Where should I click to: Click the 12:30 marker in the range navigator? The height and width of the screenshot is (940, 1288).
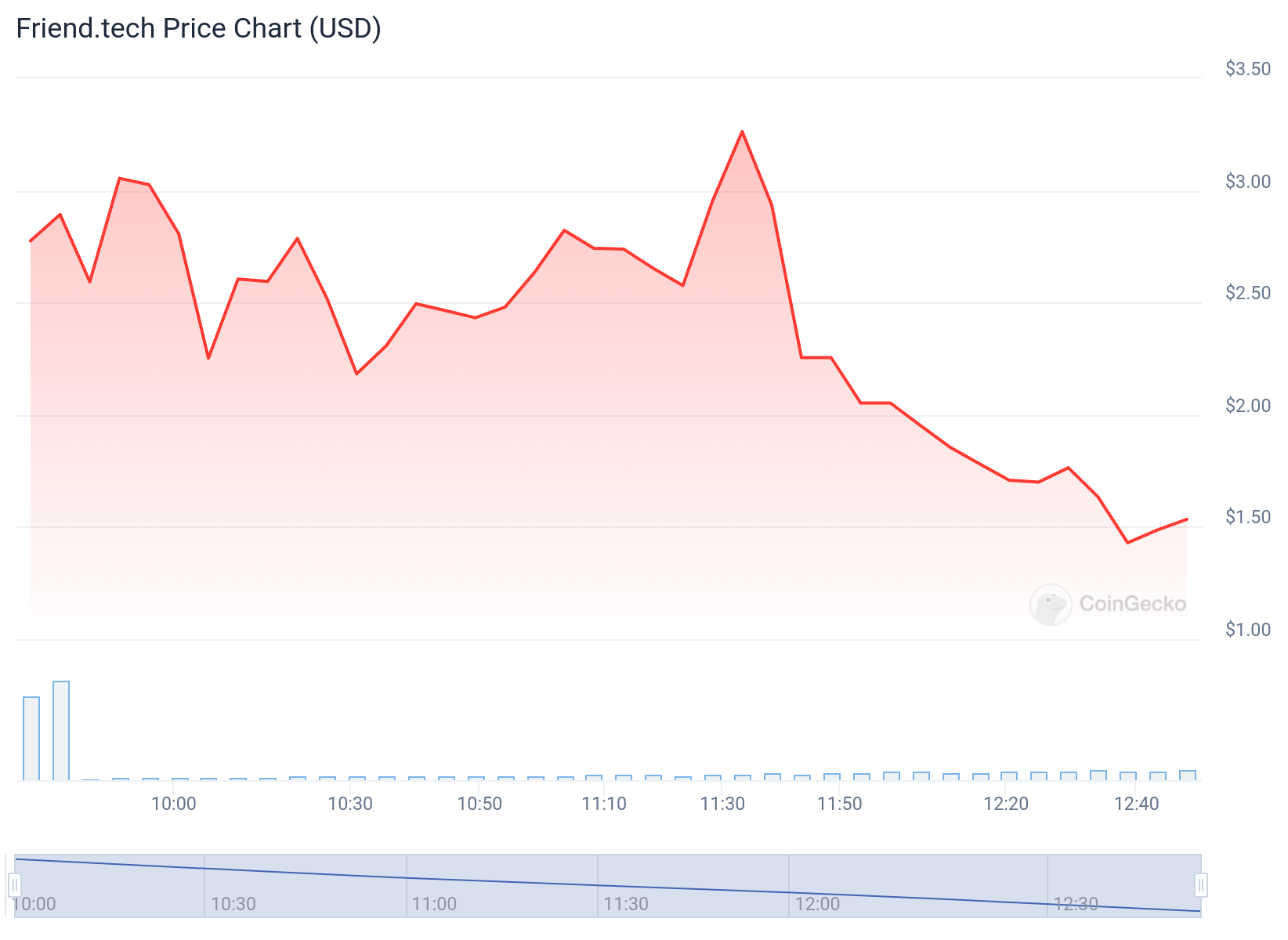tap(1076, 904)
